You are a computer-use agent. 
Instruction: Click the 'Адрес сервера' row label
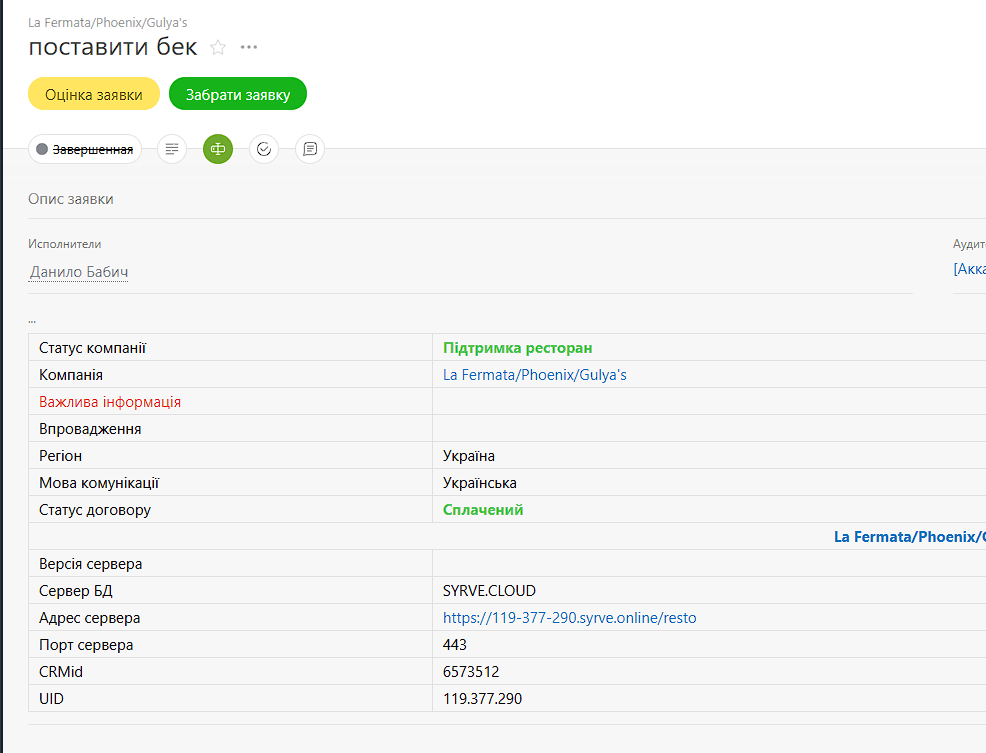pos(89,618)
